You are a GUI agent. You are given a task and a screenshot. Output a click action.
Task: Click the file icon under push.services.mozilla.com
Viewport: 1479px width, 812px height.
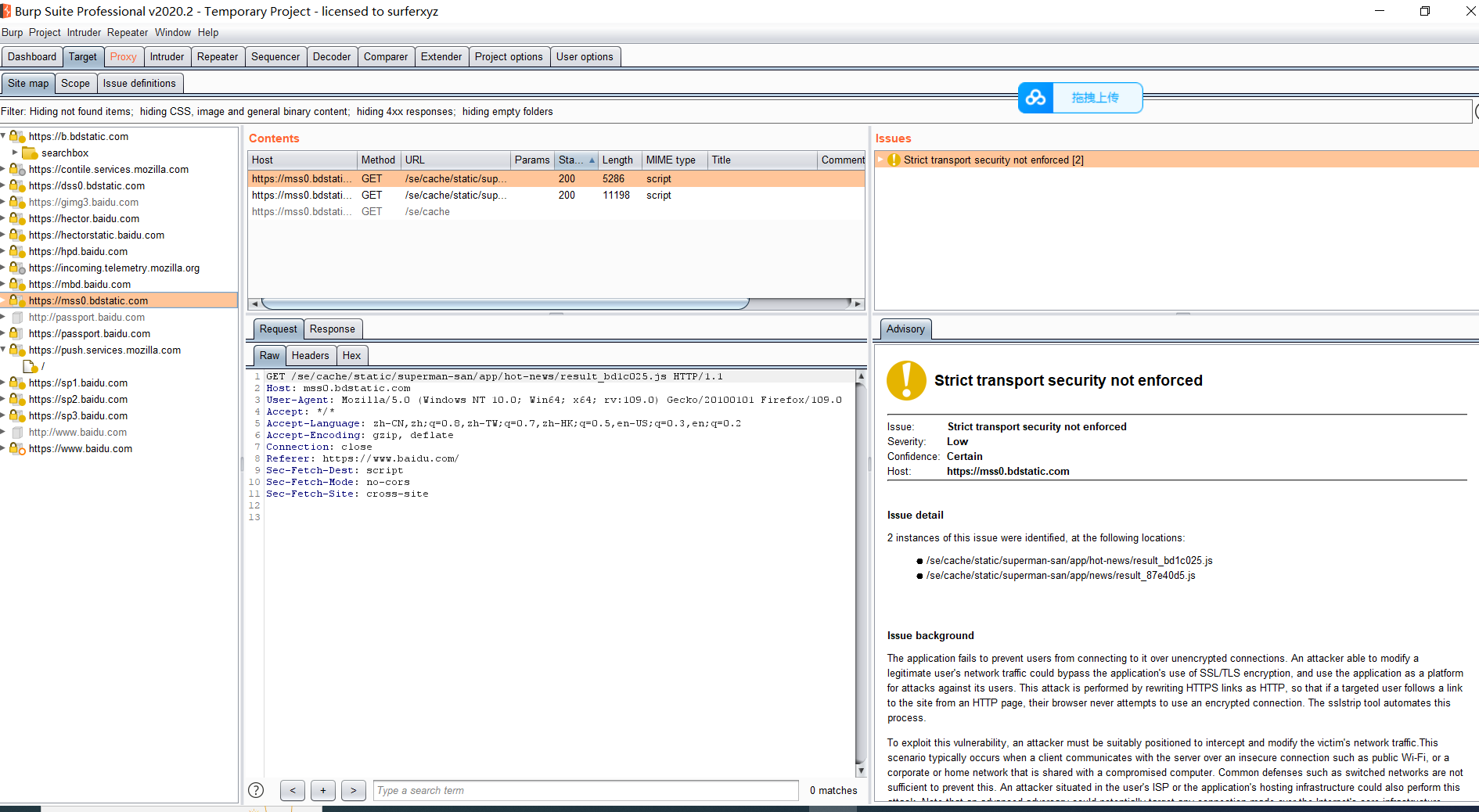[x=30, y=366]
